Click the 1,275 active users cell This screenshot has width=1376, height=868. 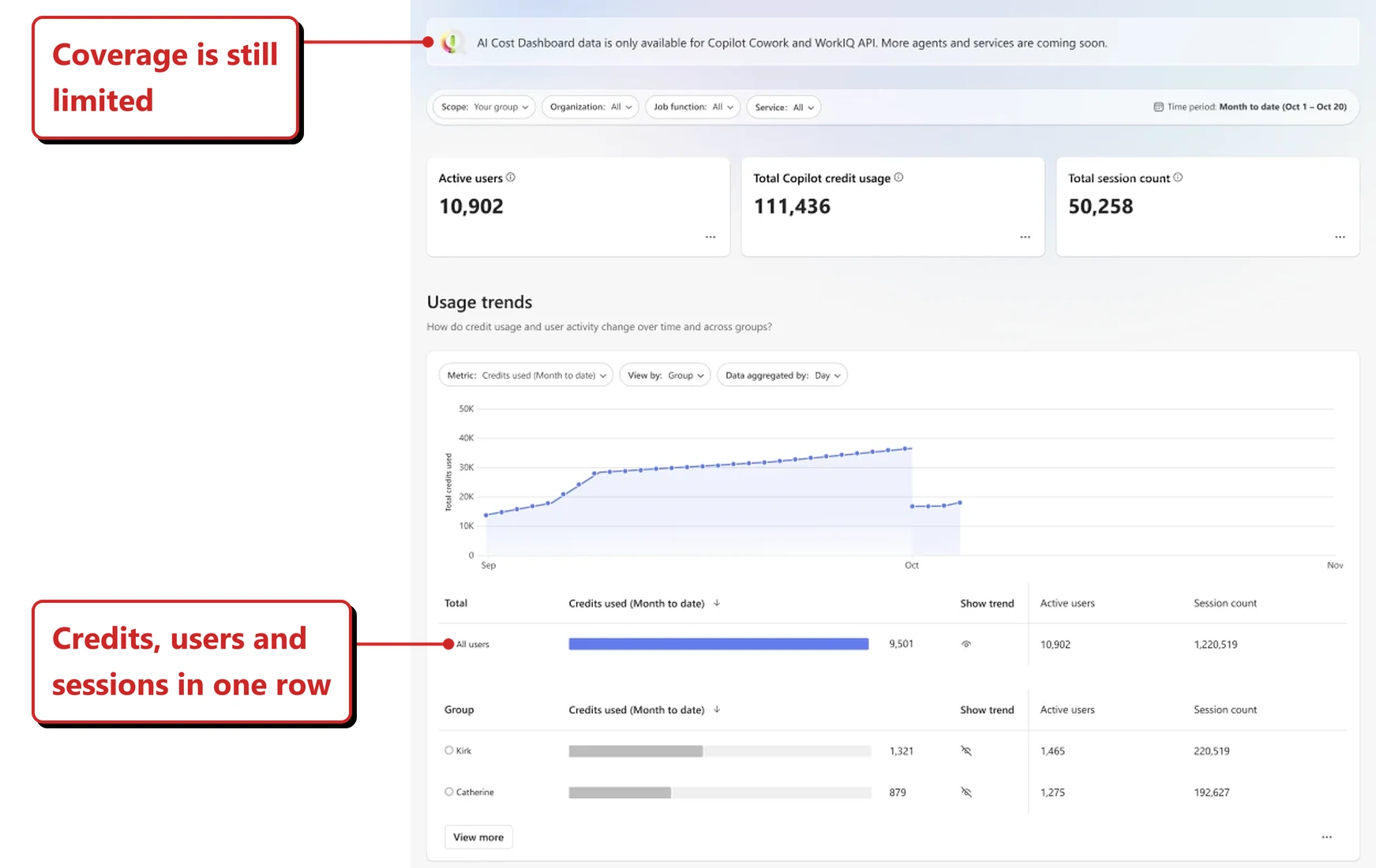[x=1052, y=792]
